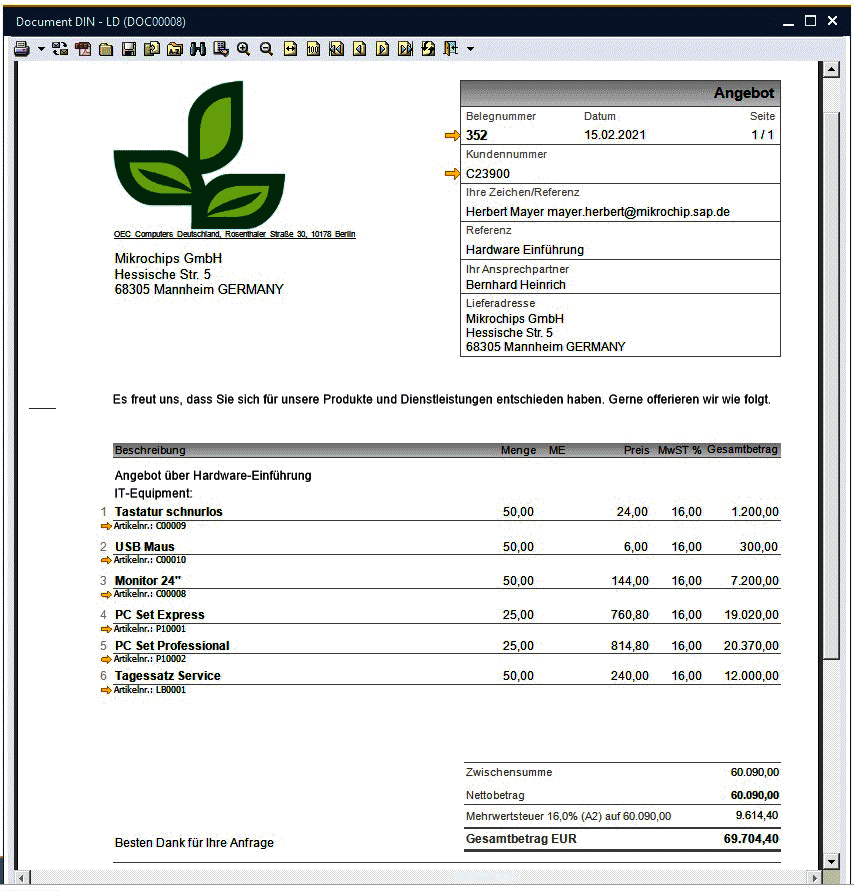854x891 pixels.
Task: Click the vertical scrollbar down arrow
Action: pos(829,861)
